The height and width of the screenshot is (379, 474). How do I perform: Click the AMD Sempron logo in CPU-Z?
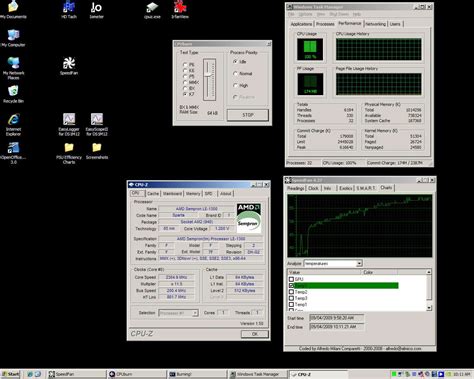249,218
